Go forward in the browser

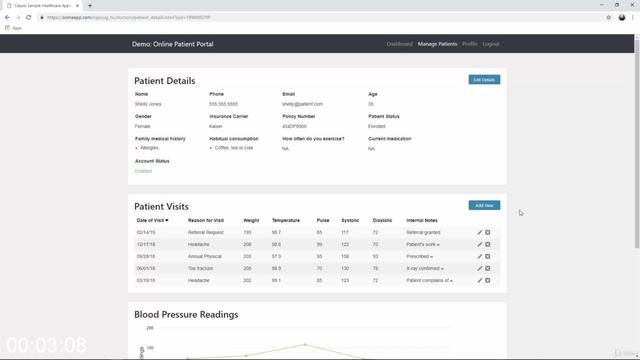18,18
